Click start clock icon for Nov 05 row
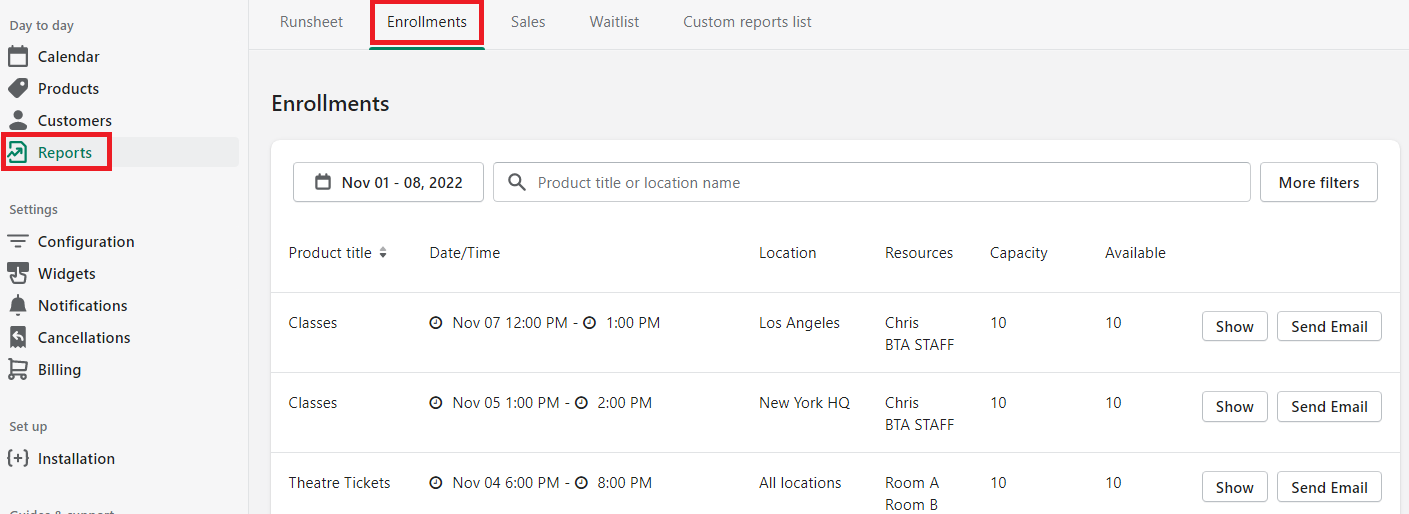 [436, 403]
